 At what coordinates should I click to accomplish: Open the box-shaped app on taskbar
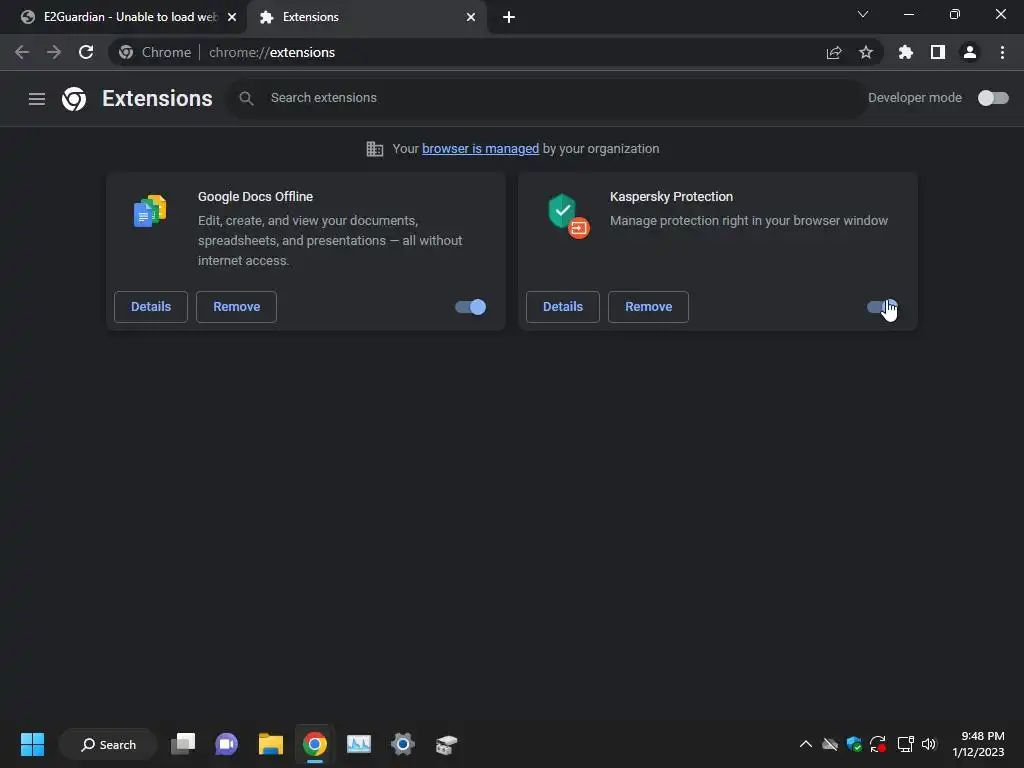pos(447,744)
